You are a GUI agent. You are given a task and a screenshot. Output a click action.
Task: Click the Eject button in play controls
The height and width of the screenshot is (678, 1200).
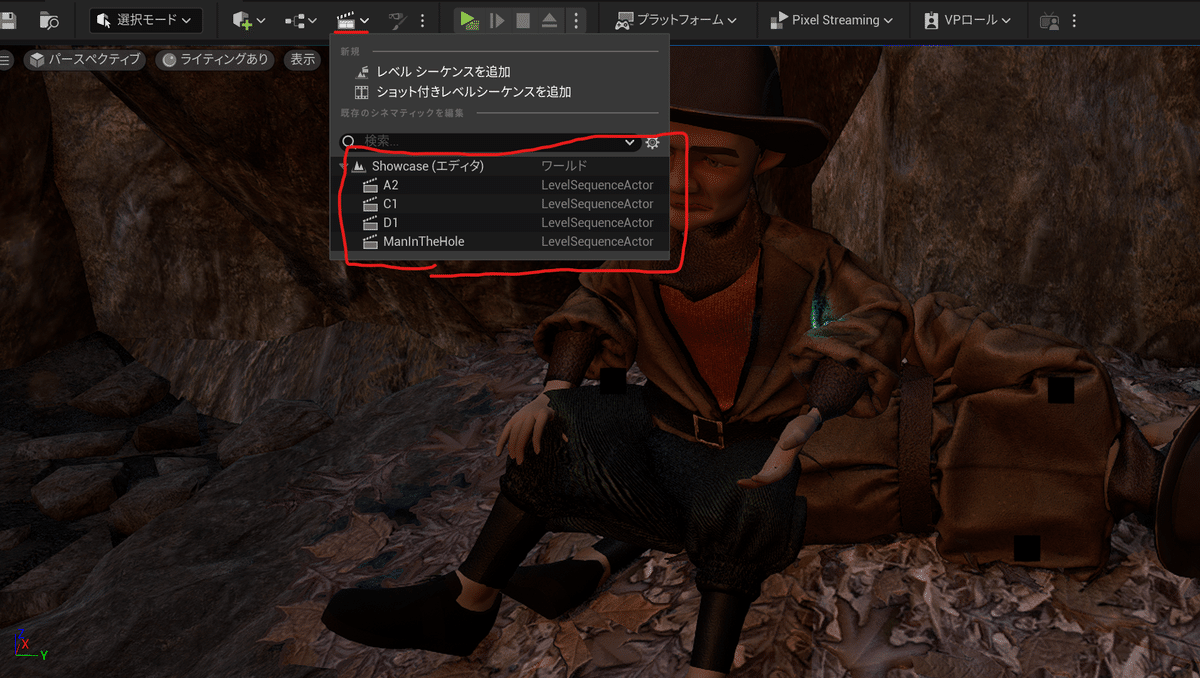(x=549, y=20)
